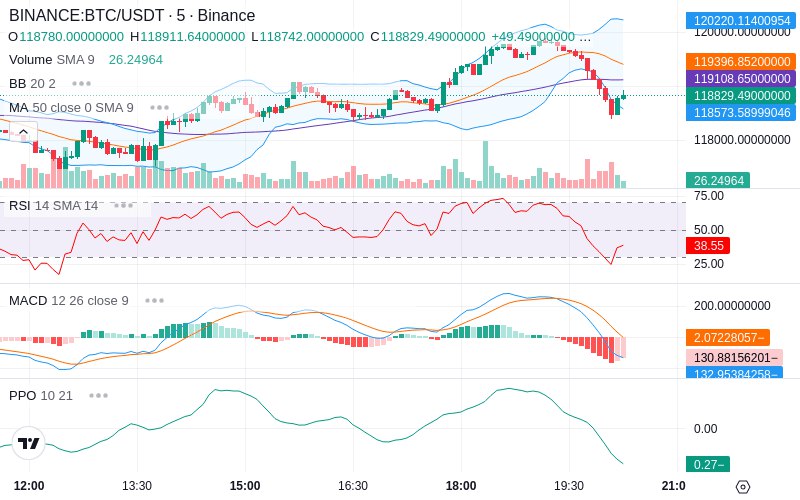Click the 18:00 time axis label
800x500 pixels.
[x=461, y=486]
